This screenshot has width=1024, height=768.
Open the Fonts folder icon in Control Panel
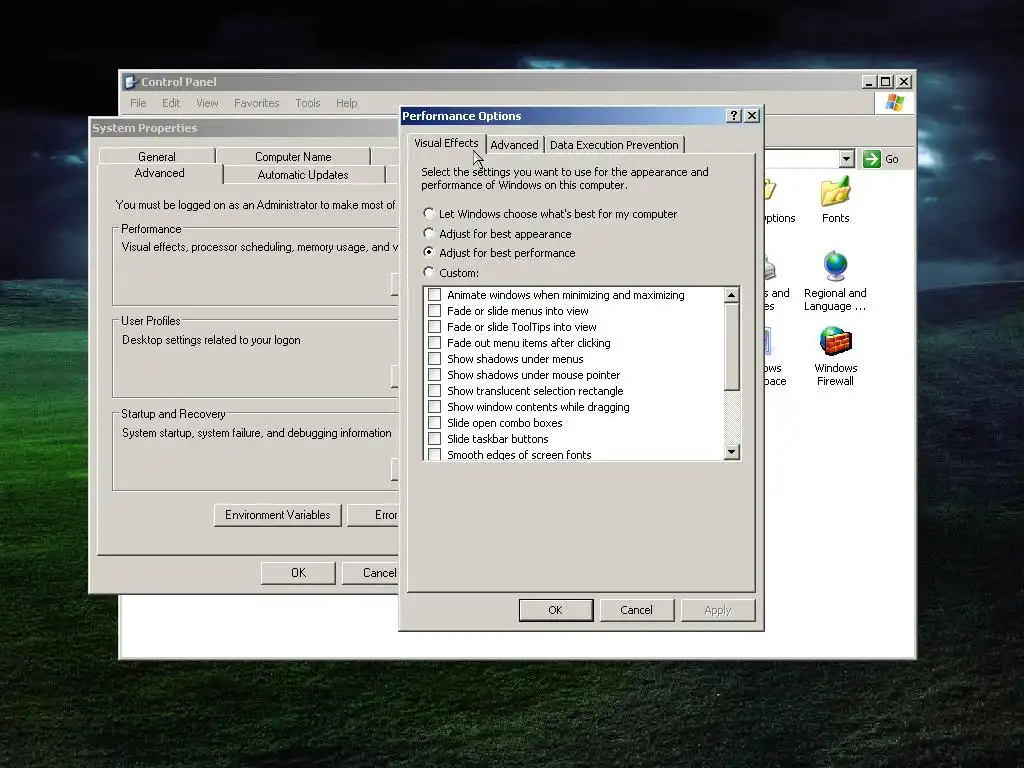835,192
